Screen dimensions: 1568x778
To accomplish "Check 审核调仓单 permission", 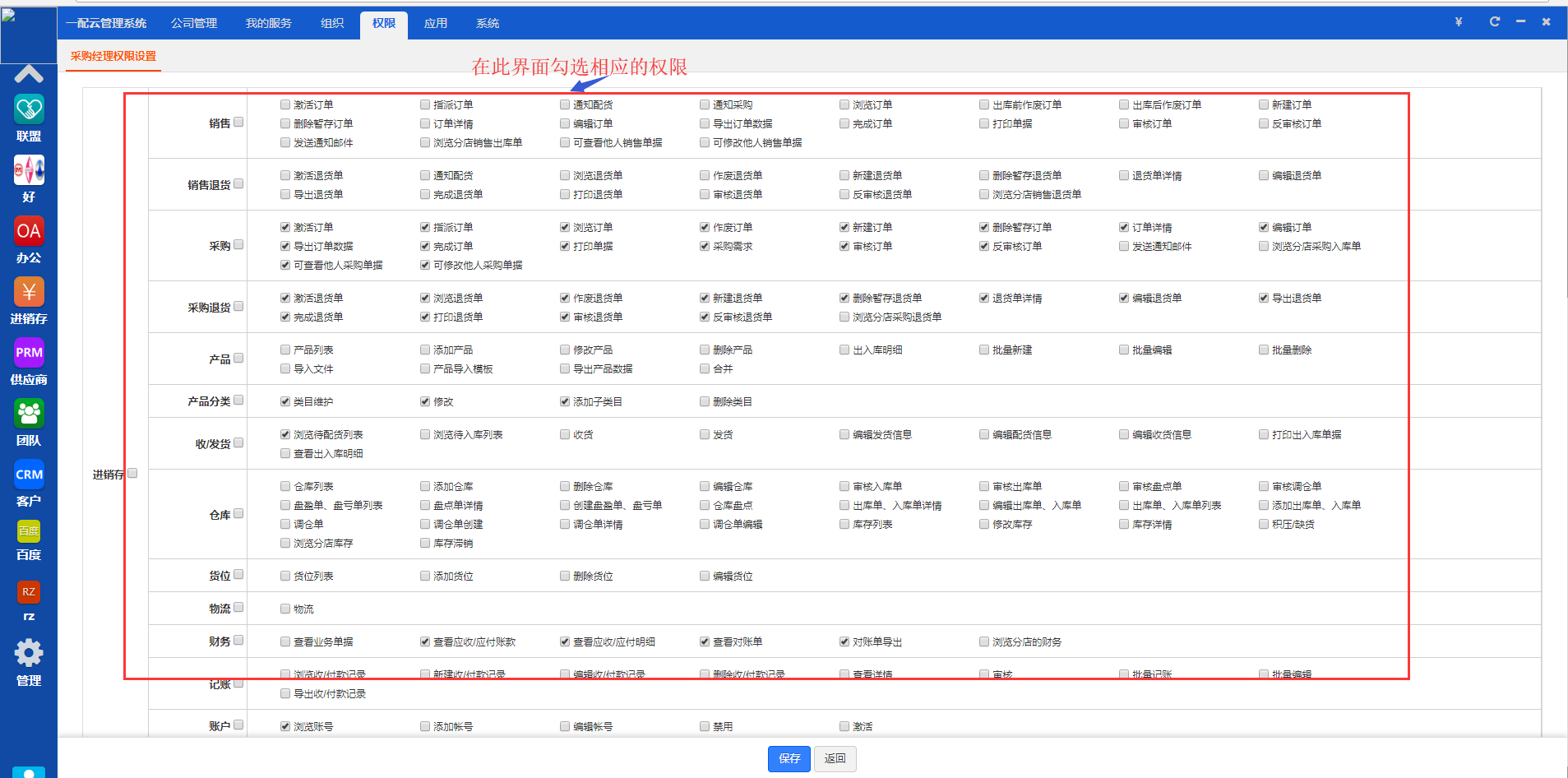I will [x=1264, y=486].
